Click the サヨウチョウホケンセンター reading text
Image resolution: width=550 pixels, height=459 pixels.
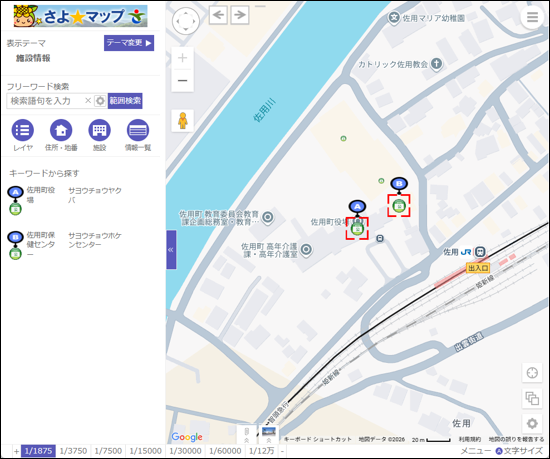[95, 240]
